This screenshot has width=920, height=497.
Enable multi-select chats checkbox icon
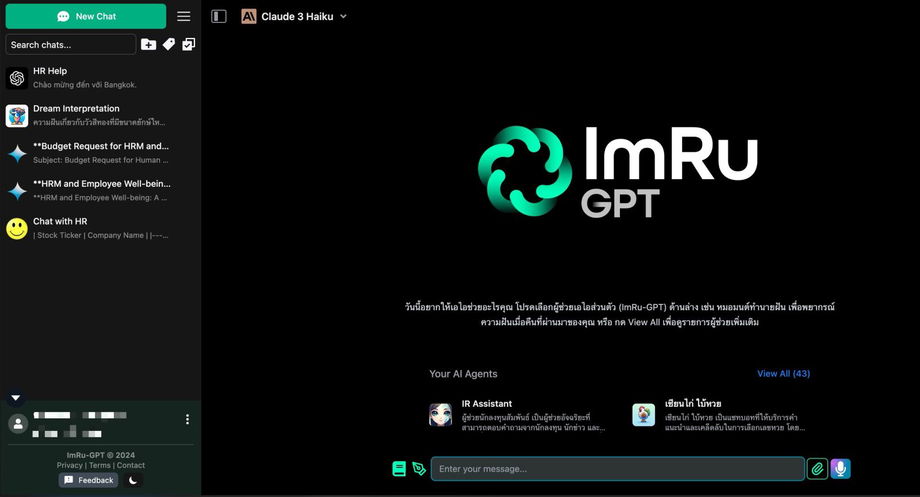tap(188, 45)
